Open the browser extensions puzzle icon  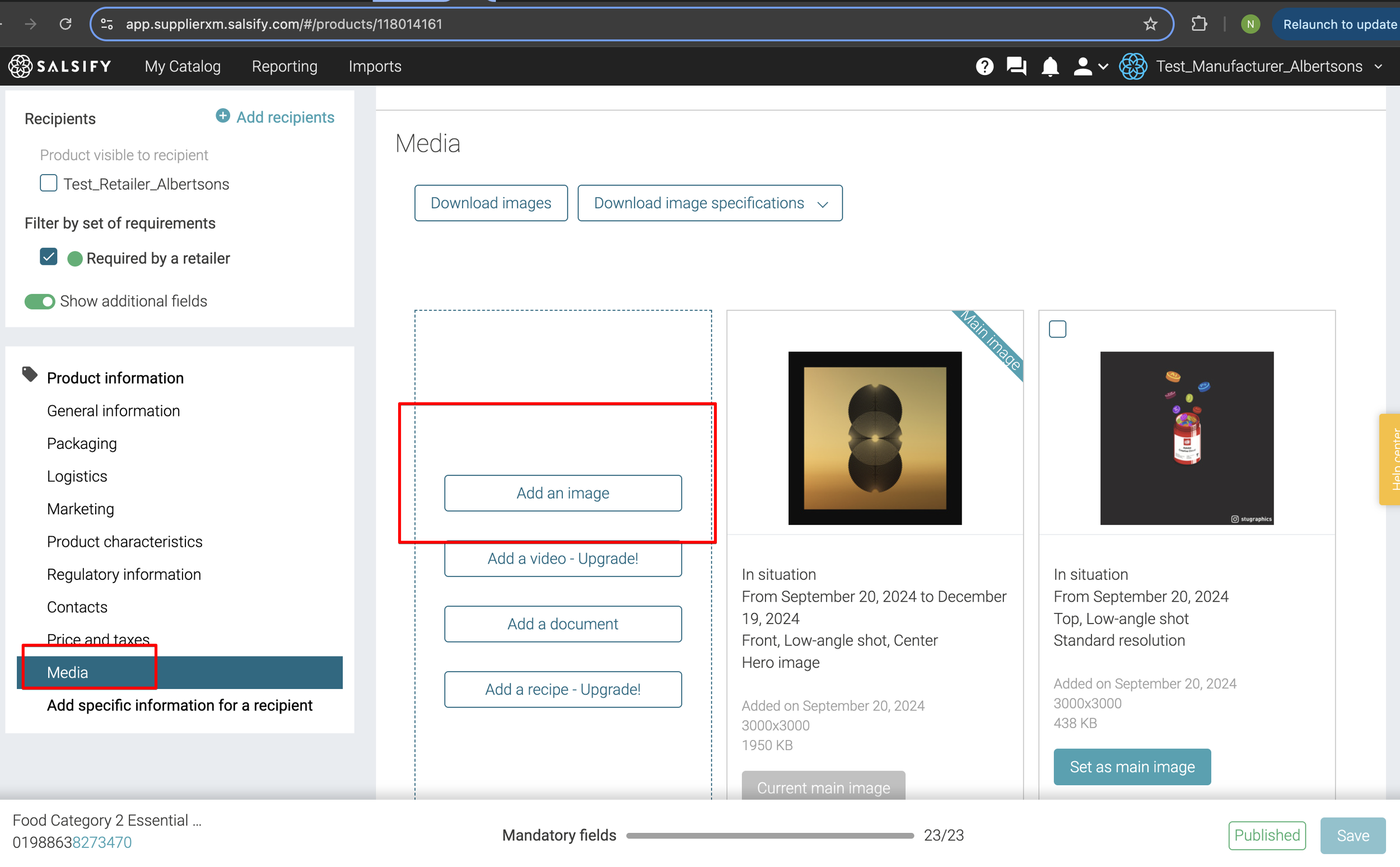click(x=1199, y=24)
